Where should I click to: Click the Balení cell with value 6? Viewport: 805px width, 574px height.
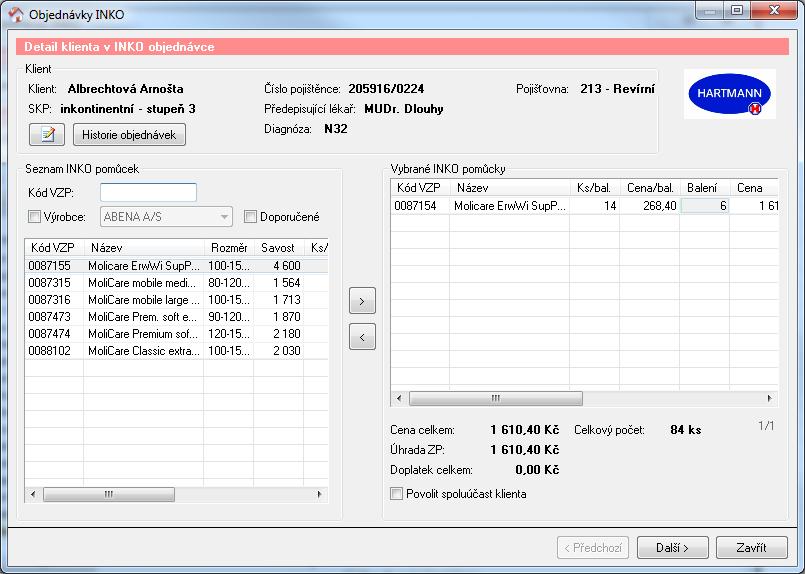pos(704,206)
